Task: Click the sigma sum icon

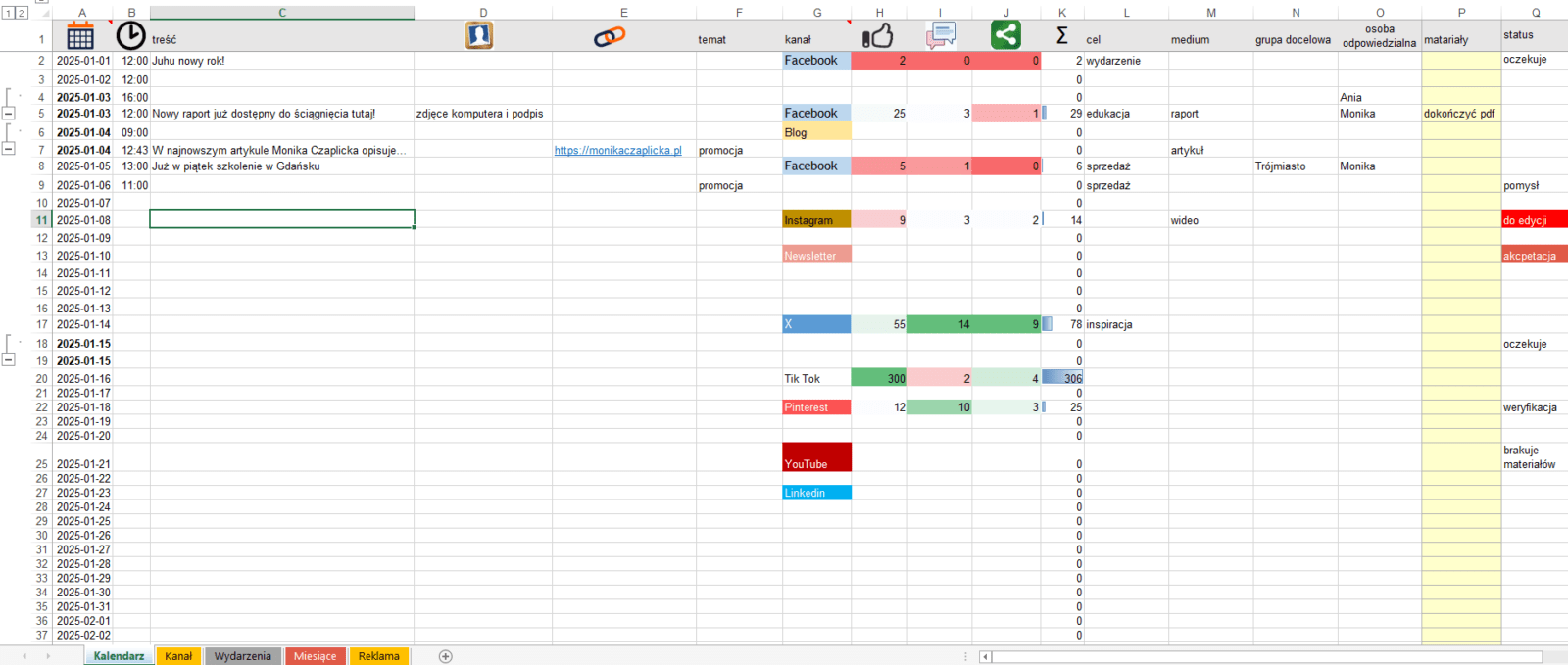Action: point(1061,36)
